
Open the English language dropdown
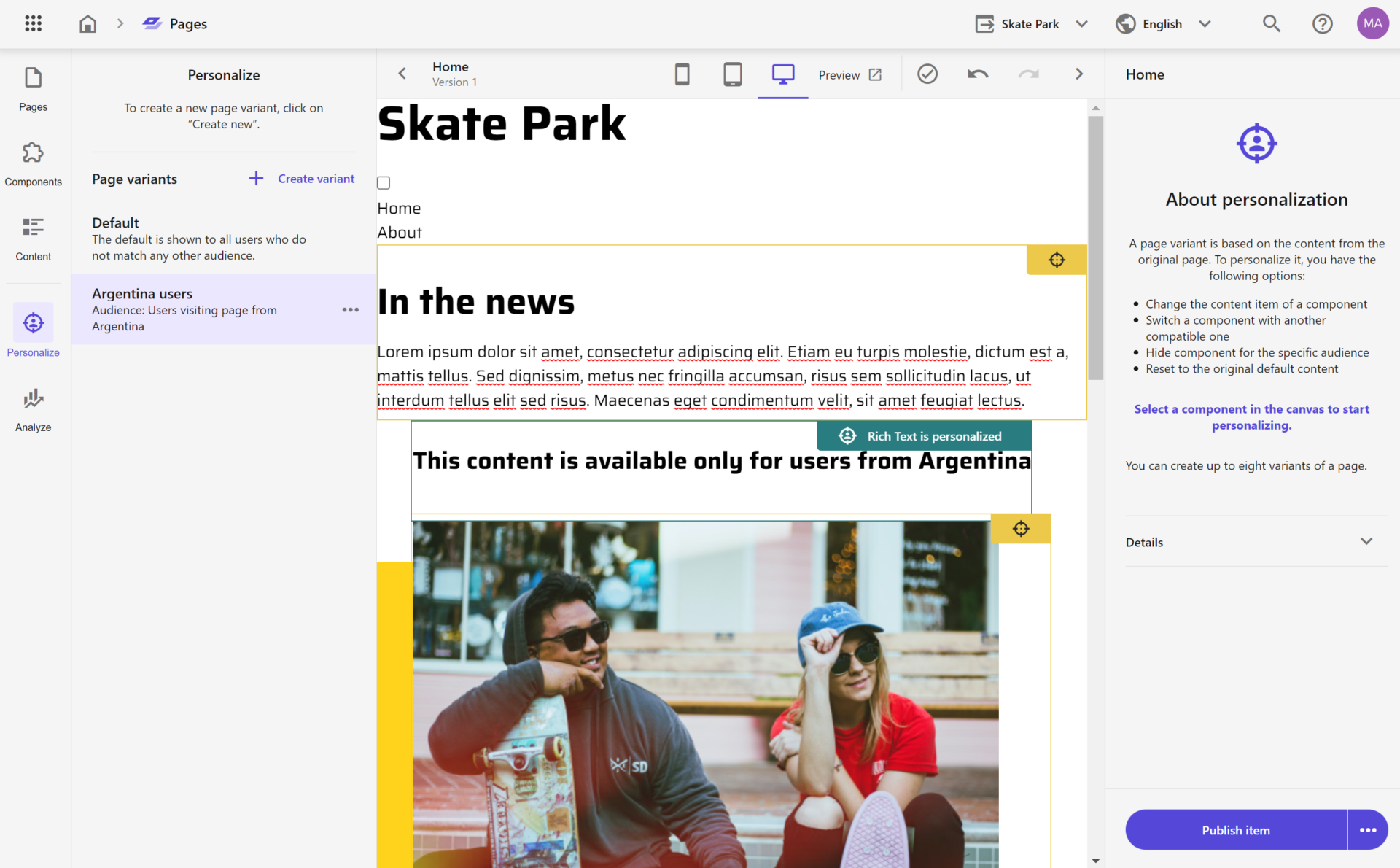[1163, 23]
